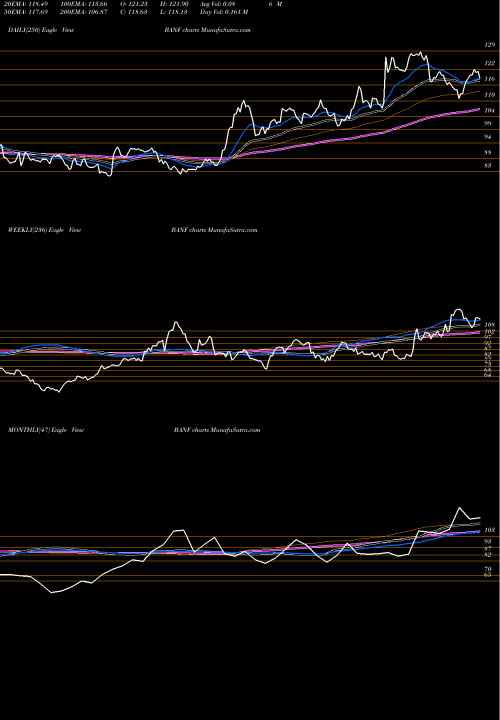The width and height of the screenshot is (500, 720).
Task: Click the 108 price level on weekly chart
Action: tap(490, 325)
